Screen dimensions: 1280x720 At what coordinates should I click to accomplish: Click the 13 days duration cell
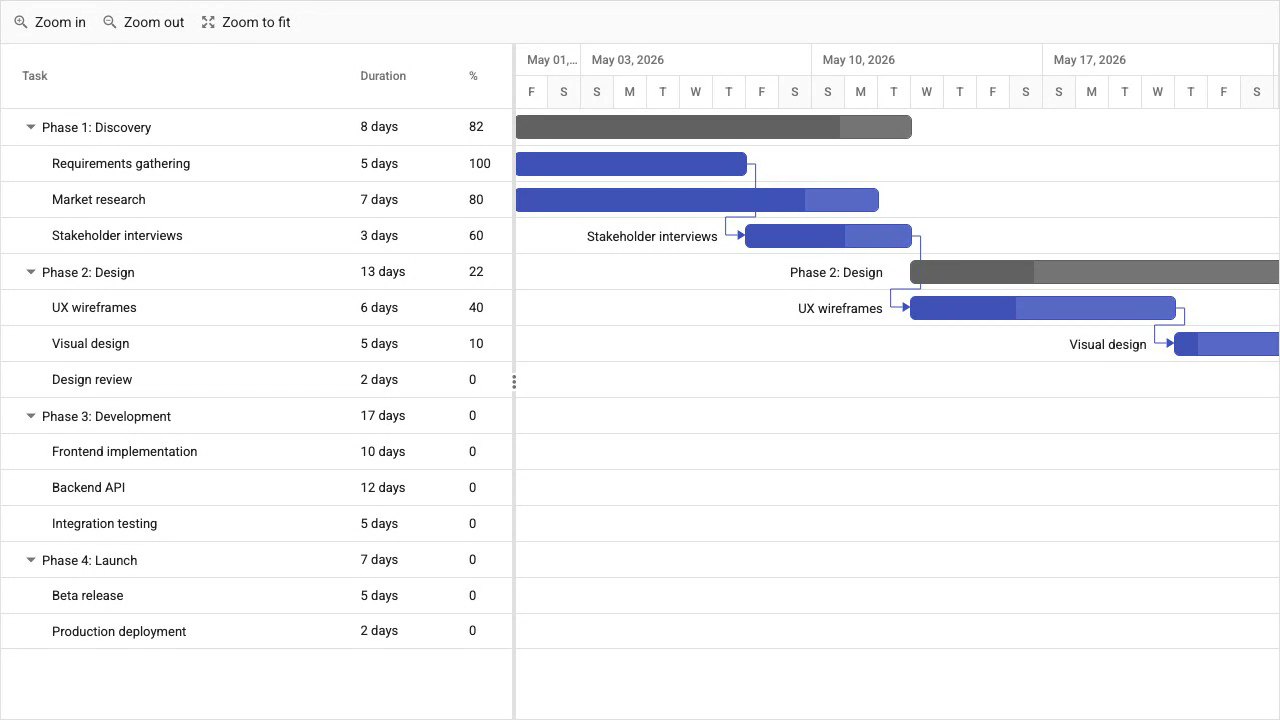tap(404, 272)
